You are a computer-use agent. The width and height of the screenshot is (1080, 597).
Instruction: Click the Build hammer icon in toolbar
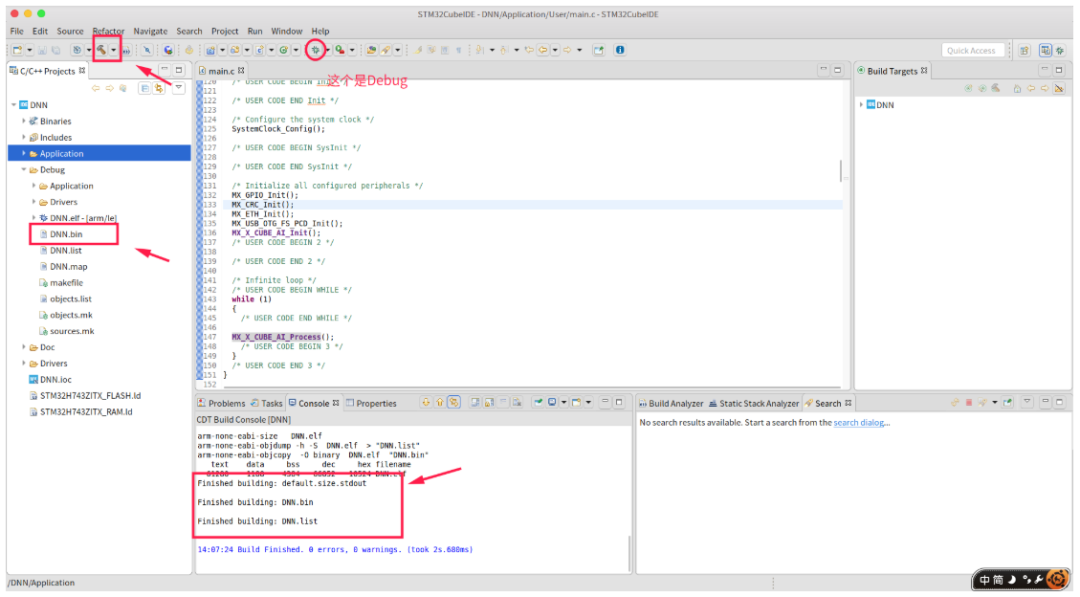[101, 50]
